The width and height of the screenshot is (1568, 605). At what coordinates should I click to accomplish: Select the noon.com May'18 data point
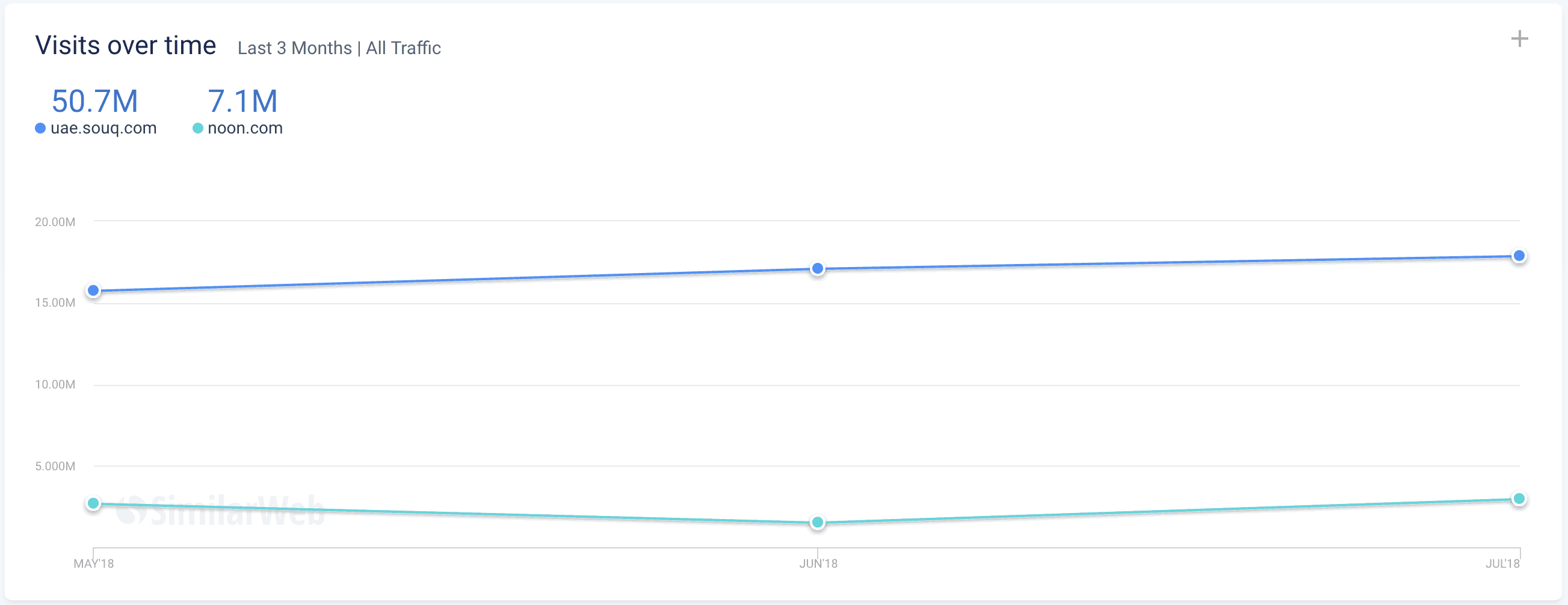[x=93, y=503]
